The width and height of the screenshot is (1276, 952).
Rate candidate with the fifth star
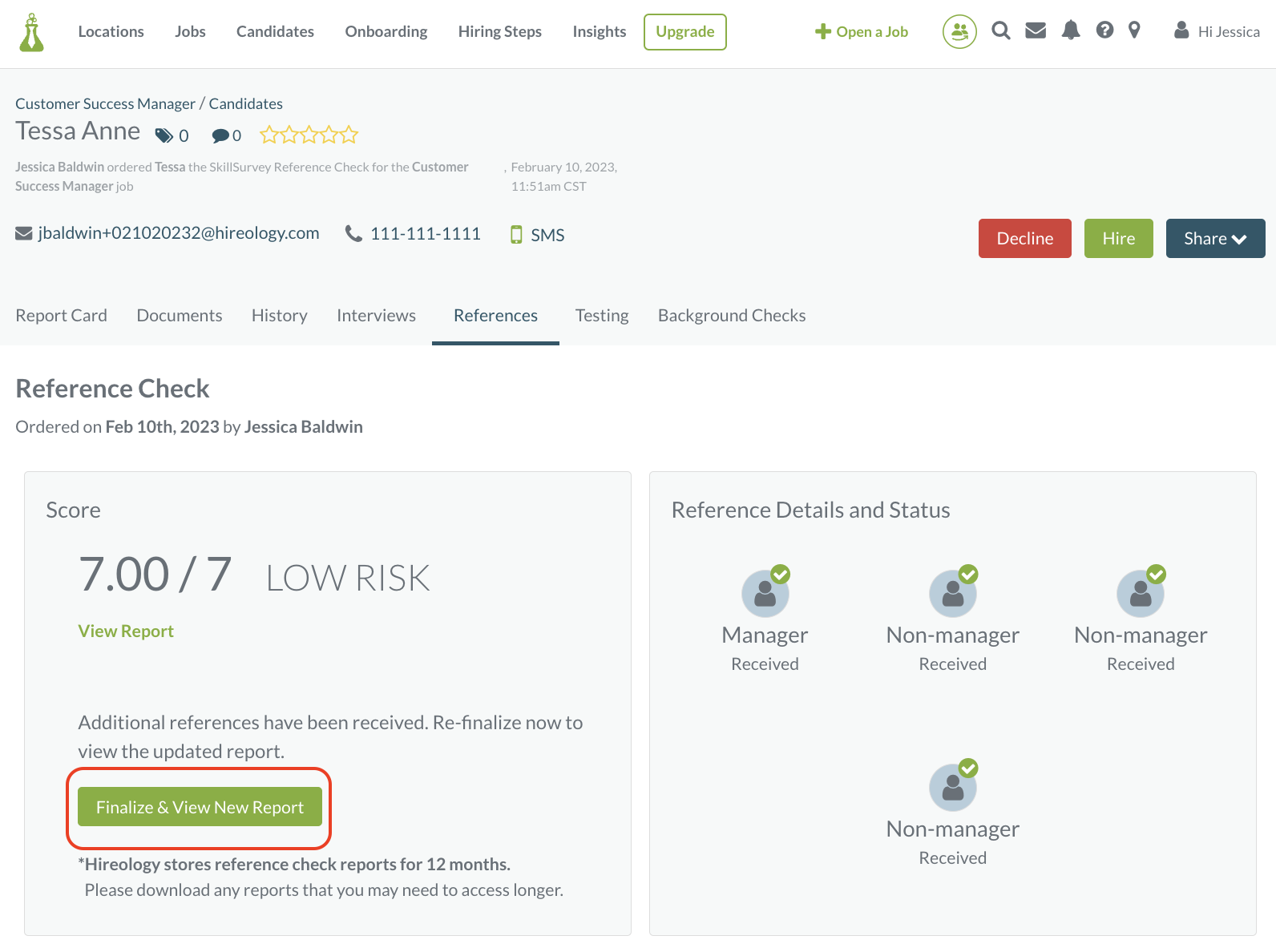pos(349,135)
